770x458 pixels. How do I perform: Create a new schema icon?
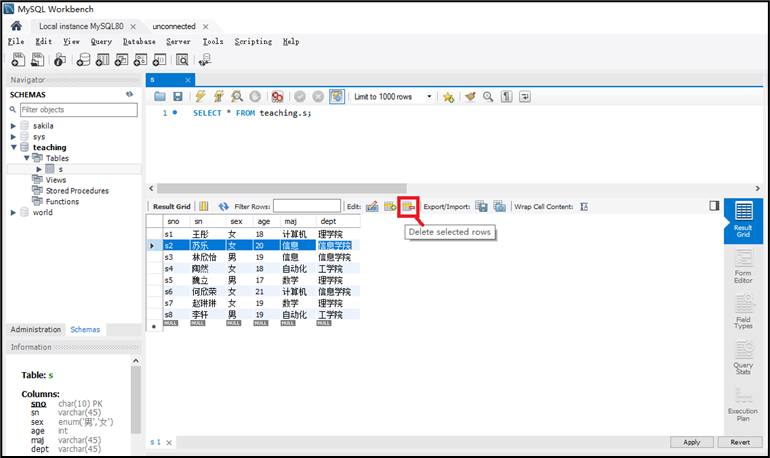[83, 60]
